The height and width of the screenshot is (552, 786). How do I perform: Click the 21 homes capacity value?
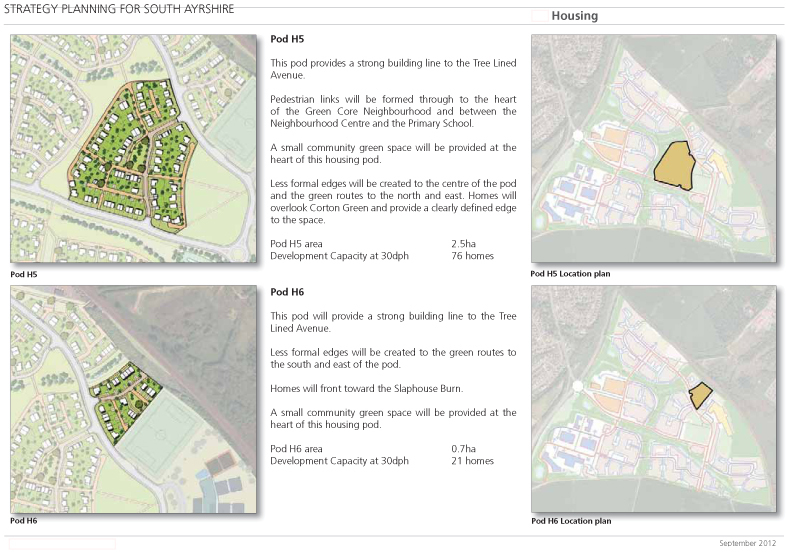click(x=472, y=461)
